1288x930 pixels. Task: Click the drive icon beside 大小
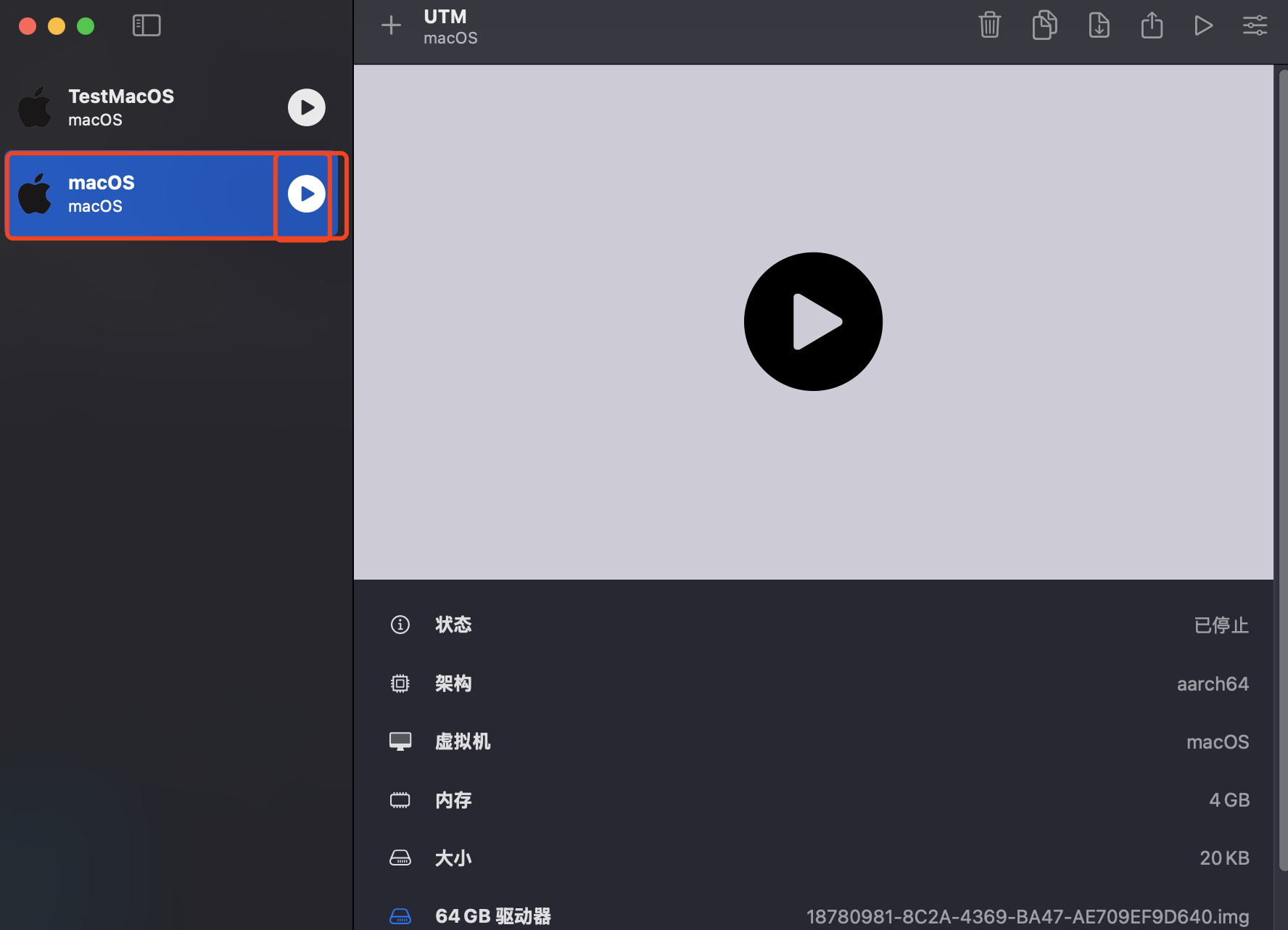(x=400, y=858)
